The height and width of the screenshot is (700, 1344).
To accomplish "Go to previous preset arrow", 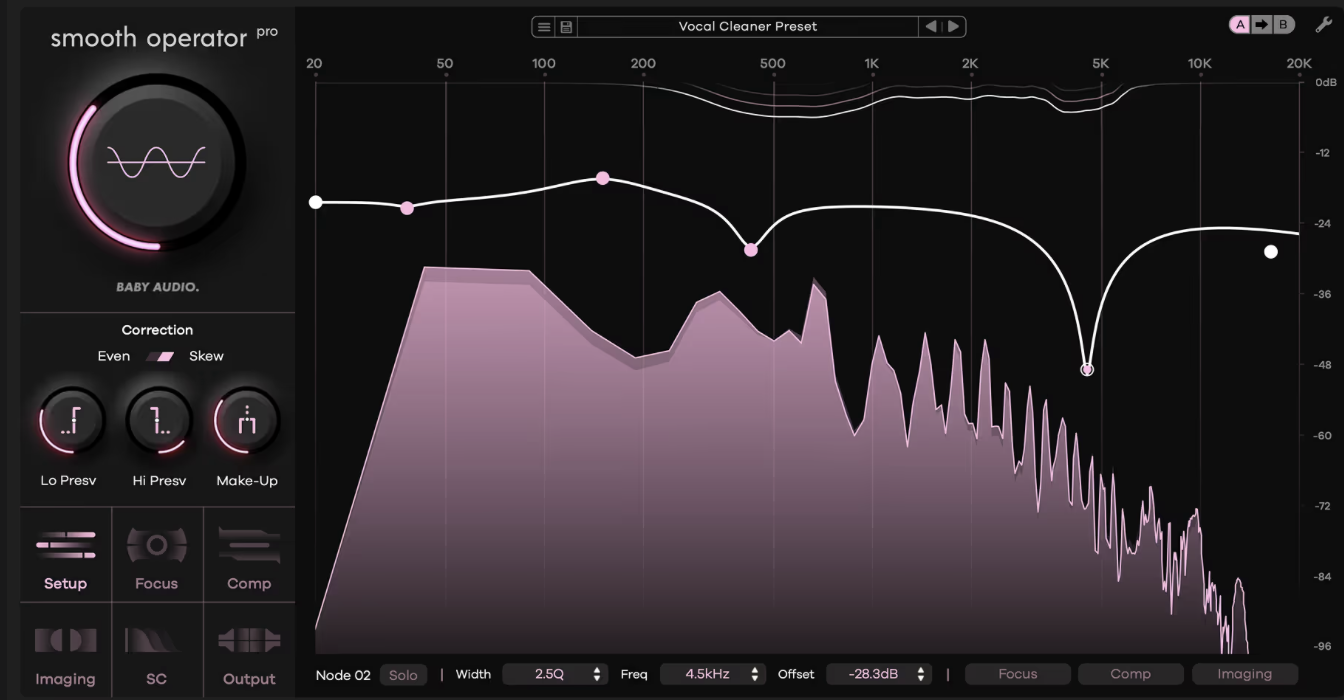I will click(x=931, y=27).
